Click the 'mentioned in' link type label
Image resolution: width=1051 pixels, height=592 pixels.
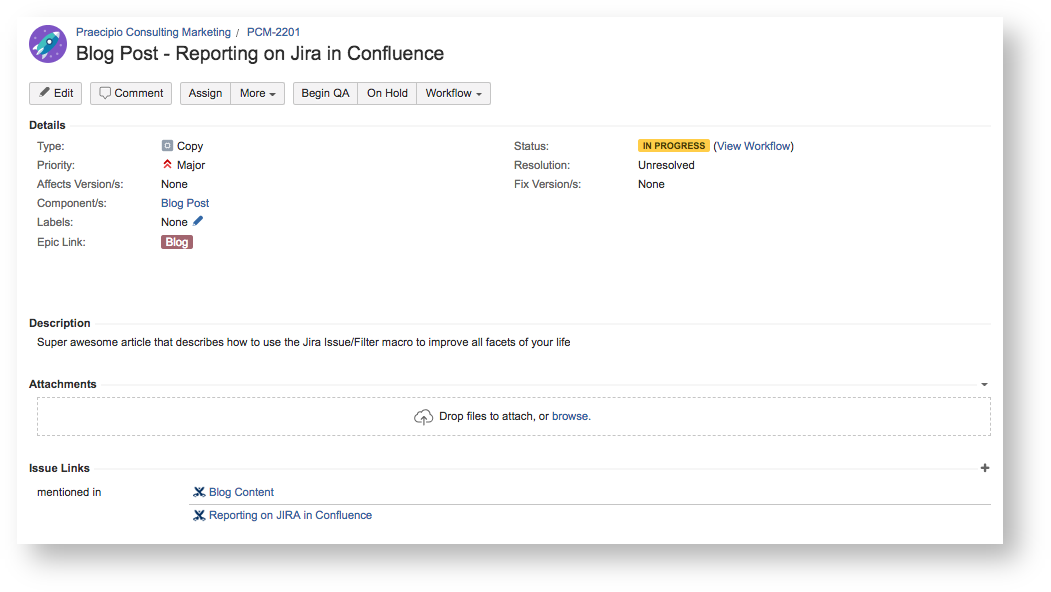[x=69, y=492]
